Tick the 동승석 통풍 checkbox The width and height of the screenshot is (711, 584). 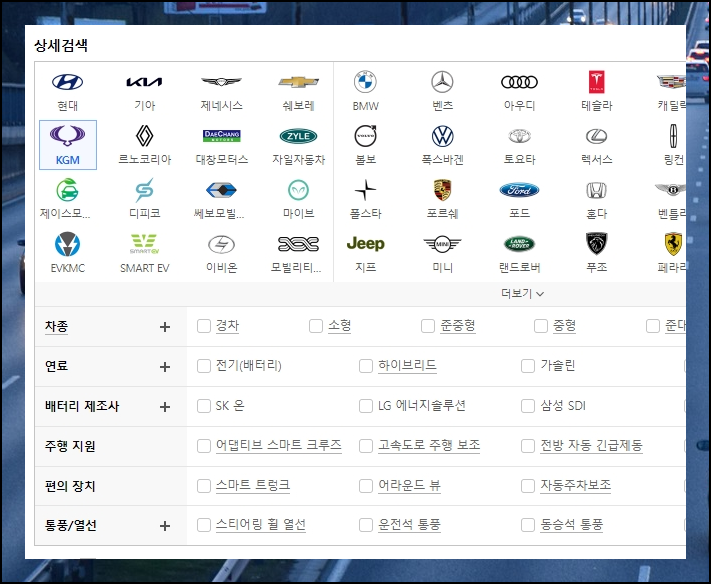click(x=528, y=525)
